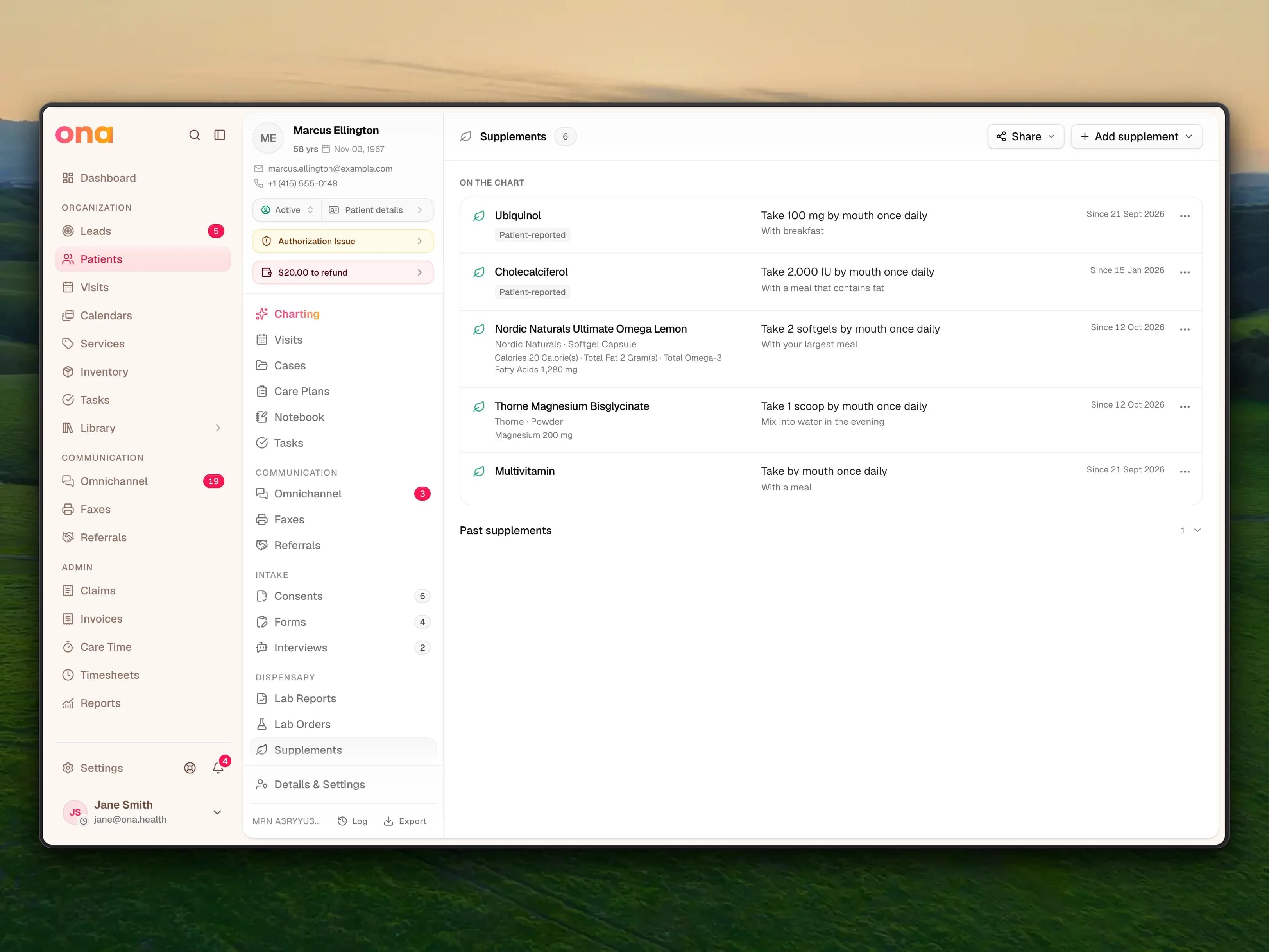Open the Add supplement dropdown
This screenshot has width=1269, height=952.
coord(1136,136)
